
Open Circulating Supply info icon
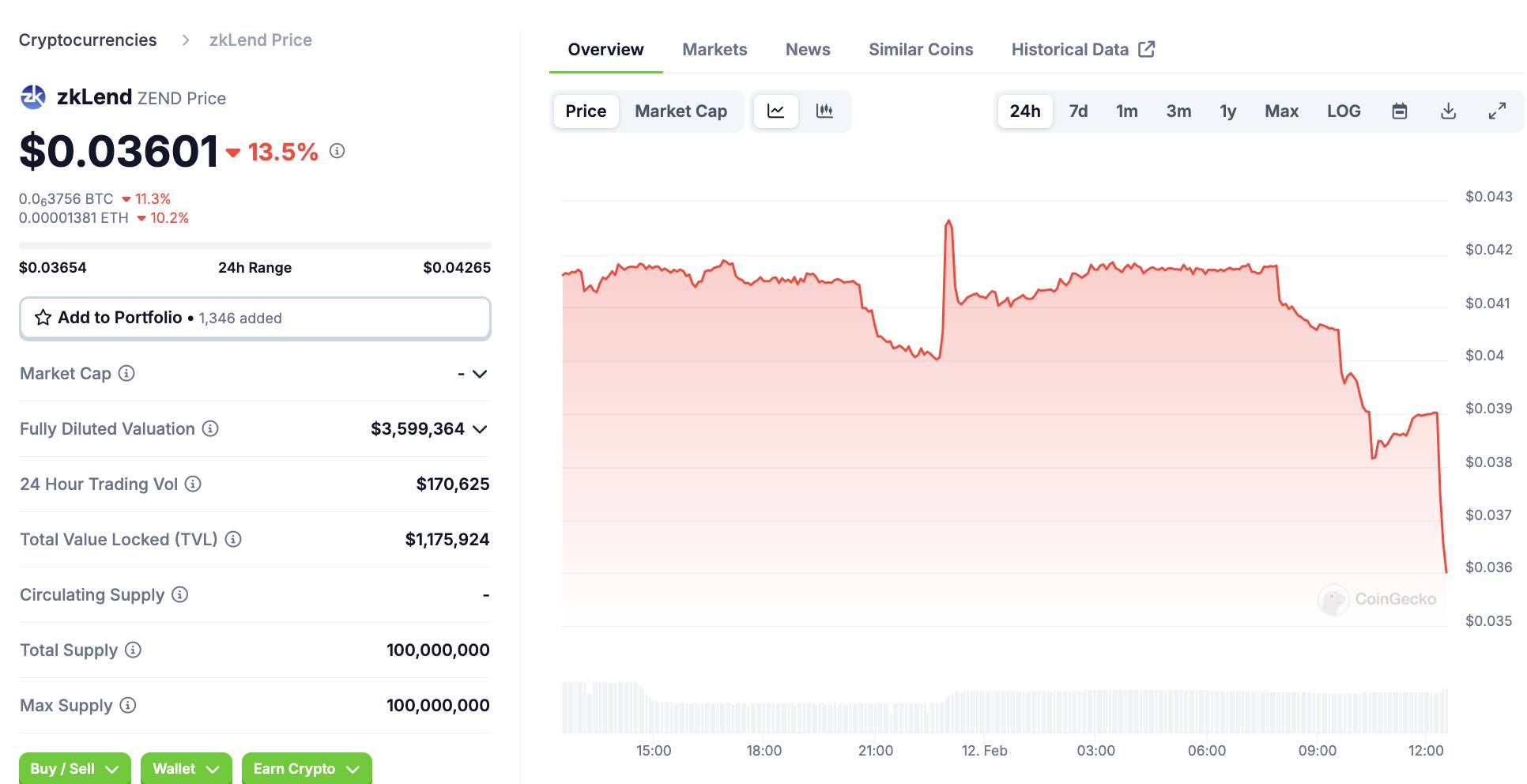point(180,594)
